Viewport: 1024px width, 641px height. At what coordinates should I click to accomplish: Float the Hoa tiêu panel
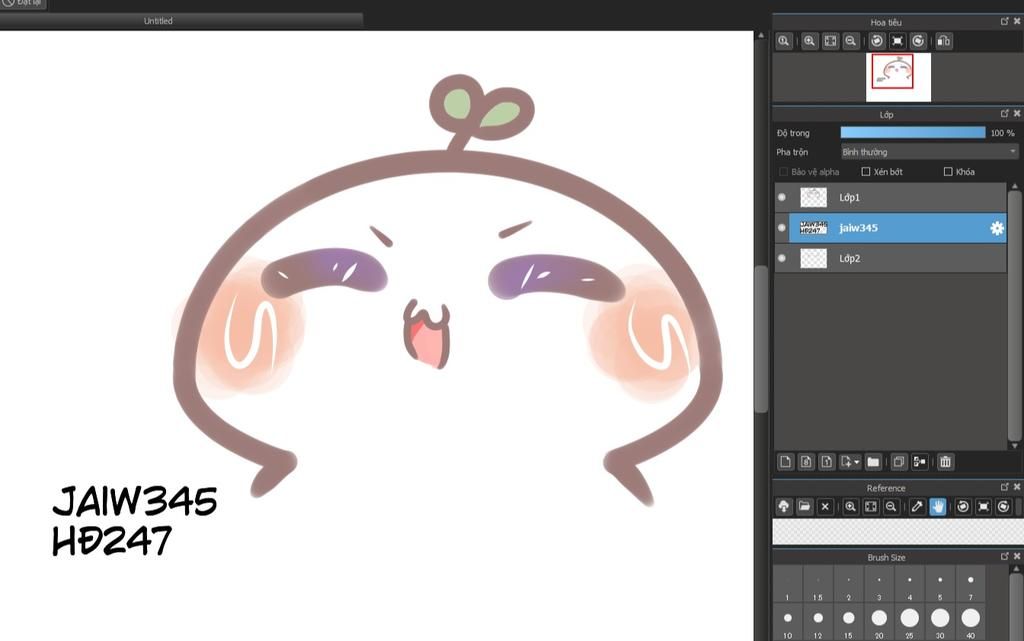click(x=1004, y=22)
